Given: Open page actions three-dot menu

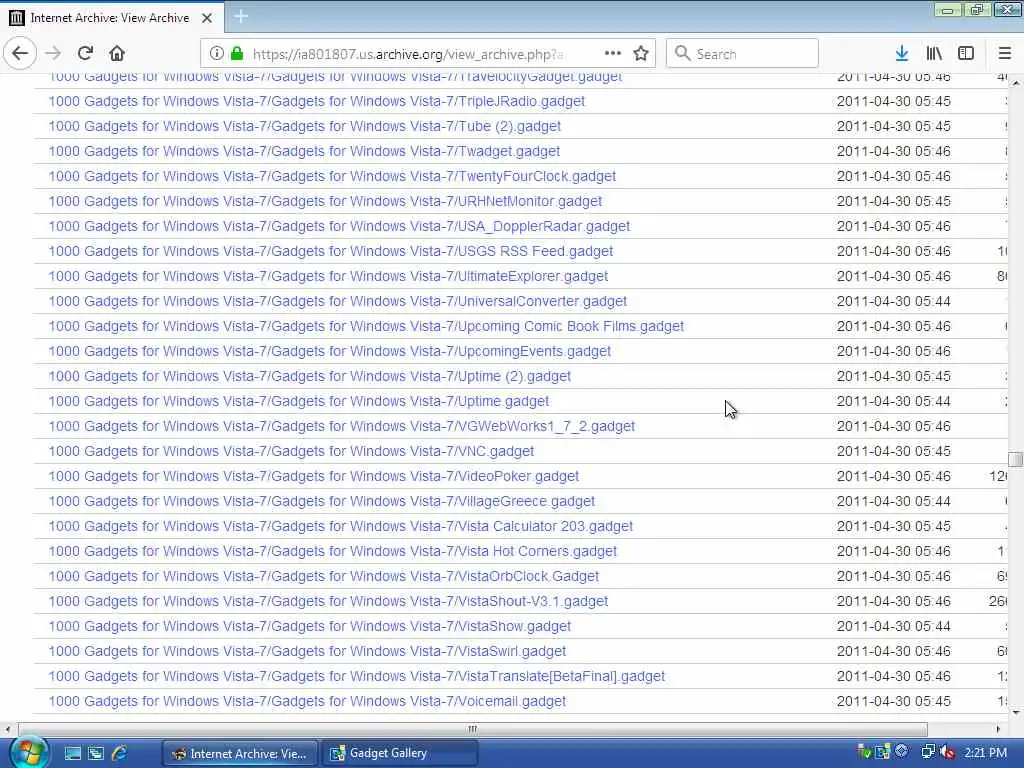Looking at the screenshot, I should click(613, 54).
